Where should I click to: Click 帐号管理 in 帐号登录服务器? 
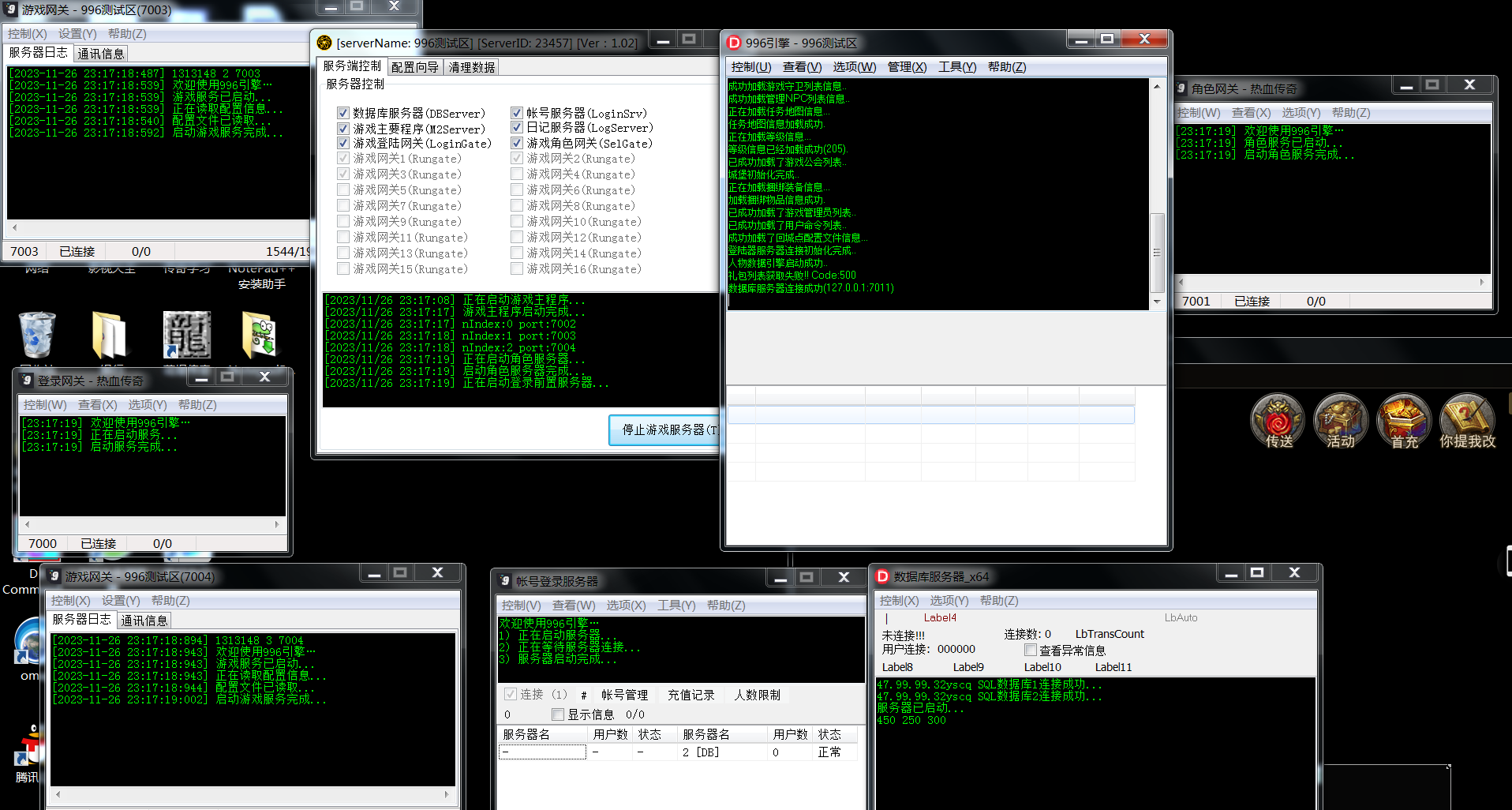pyautogui.click(x=624, y=695)
